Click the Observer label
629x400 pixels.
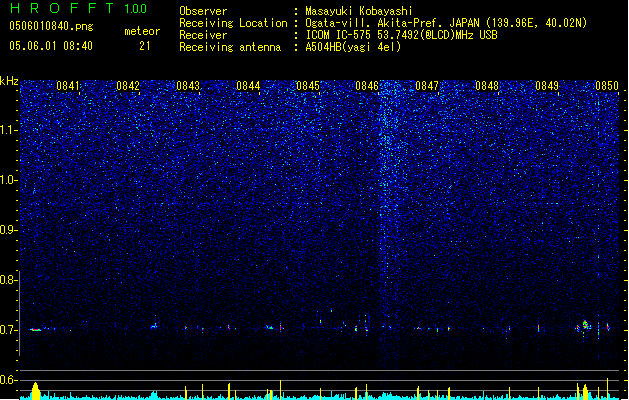[203, 11]
